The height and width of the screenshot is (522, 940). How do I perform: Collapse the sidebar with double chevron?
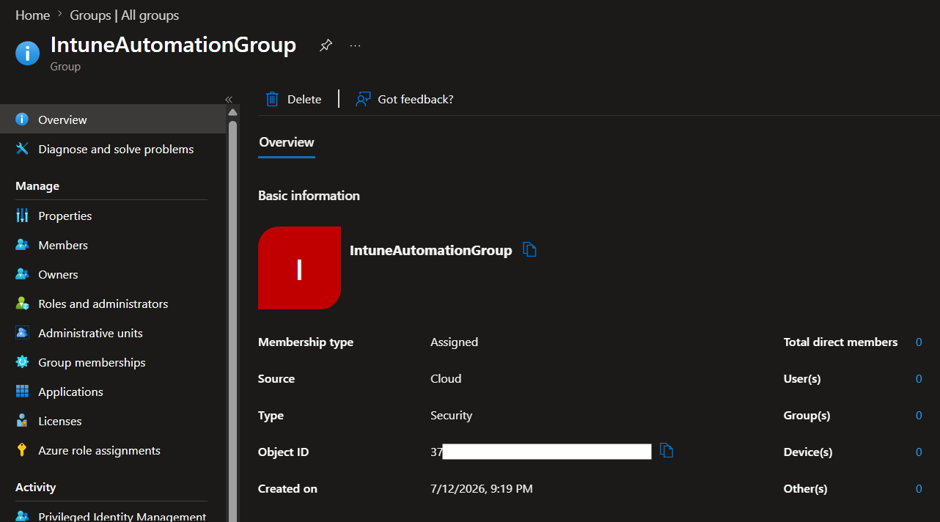coord(228,99)
